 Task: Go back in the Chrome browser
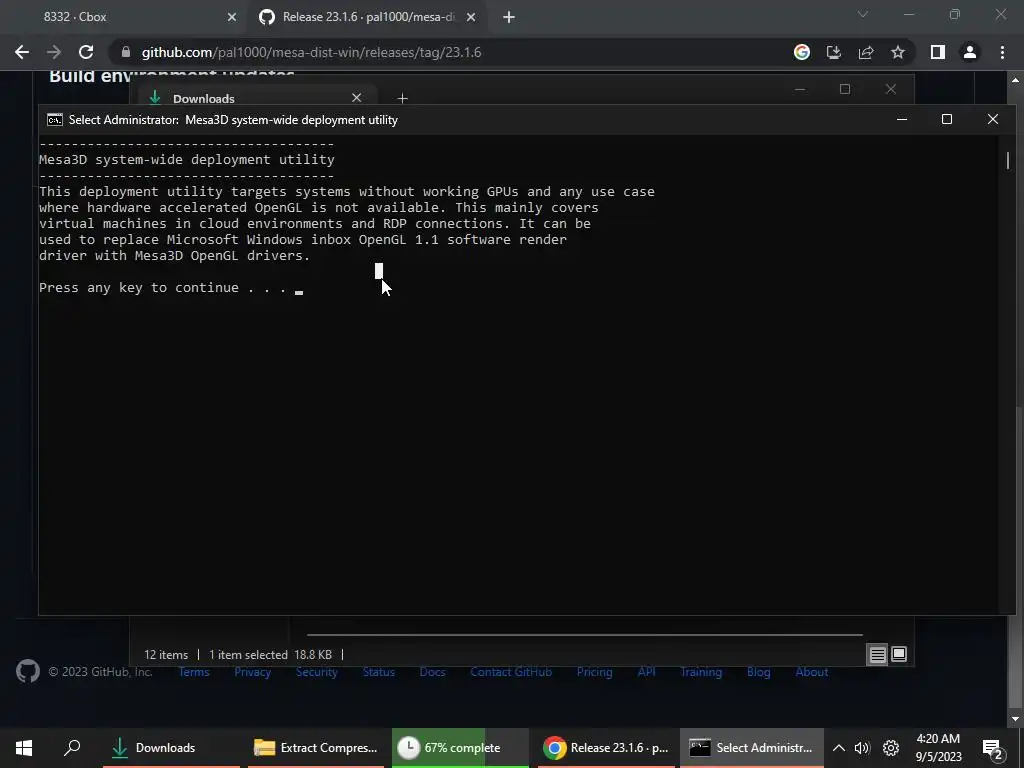pyautogui.click(x=22, y=52)
